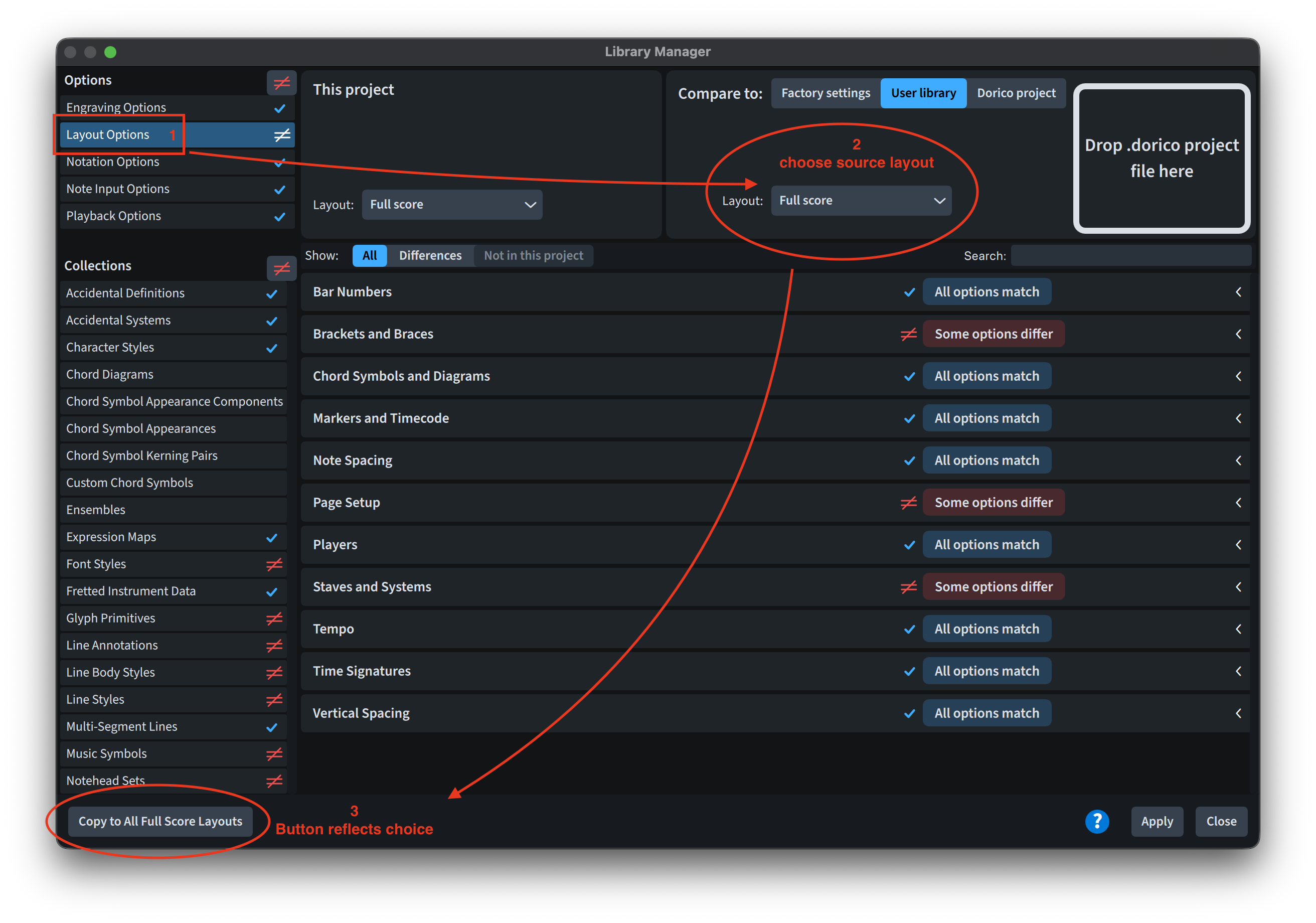Open the This project Layout dropdown
The height and width of the screenshot is (923, 1316).
tap(452, 205)
